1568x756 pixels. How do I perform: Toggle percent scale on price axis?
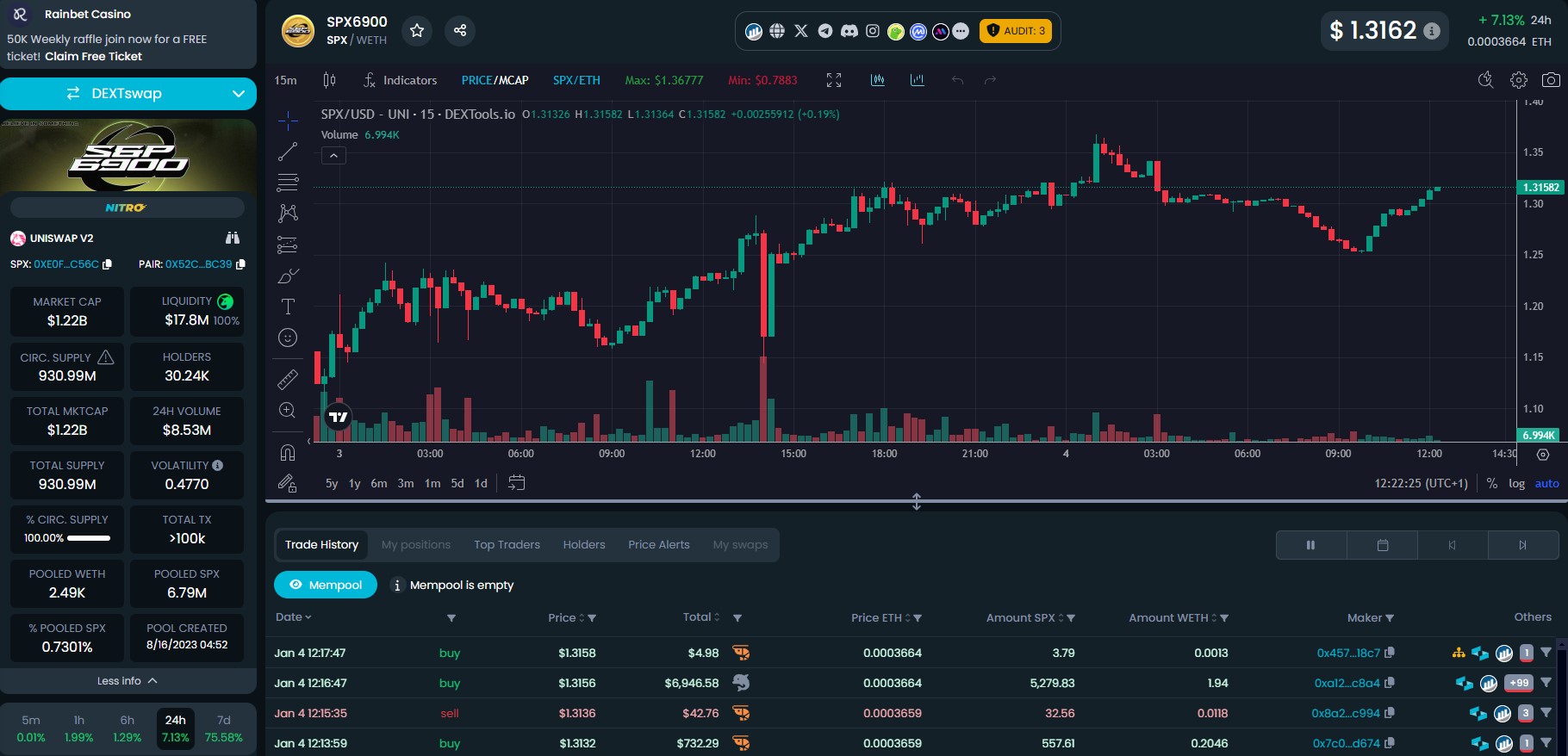pos(1492,483)
